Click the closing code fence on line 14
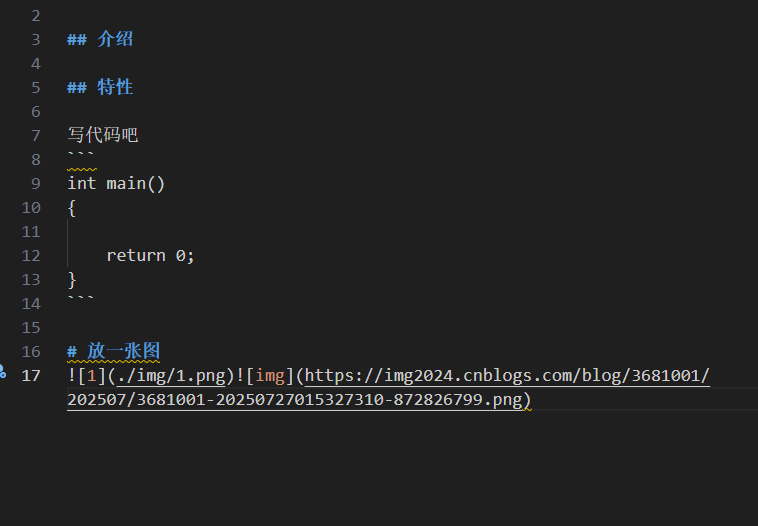758x526 pixels. pos(80,303)
